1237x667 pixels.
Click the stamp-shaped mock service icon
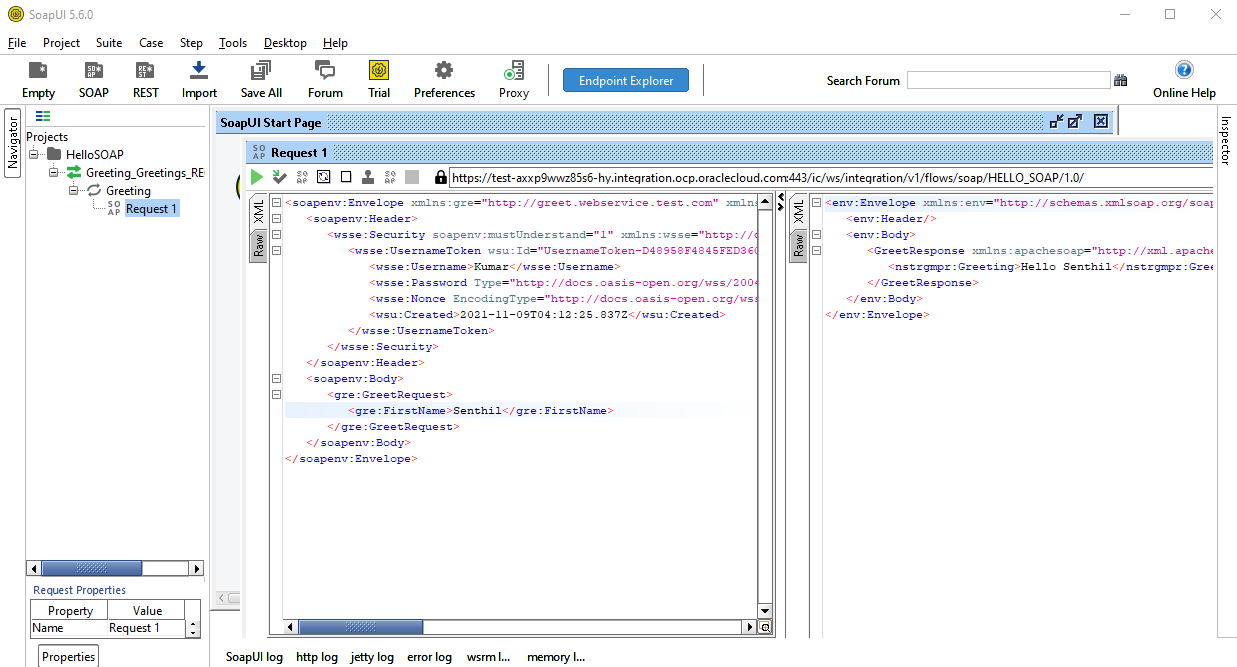pos(368,177)
